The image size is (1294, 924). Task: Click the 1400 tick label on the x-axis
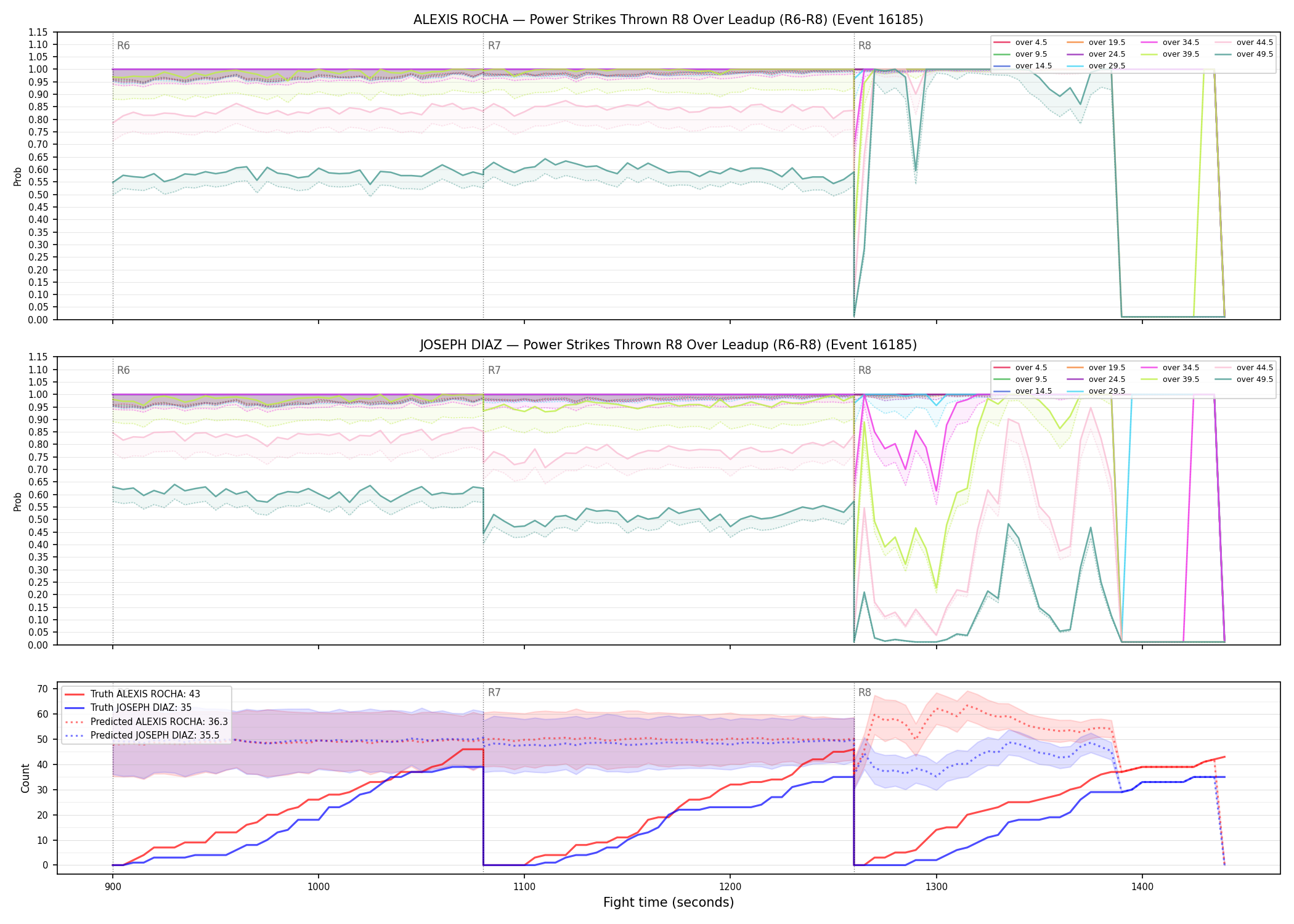pyautogui.click(x=1142, y=887)
